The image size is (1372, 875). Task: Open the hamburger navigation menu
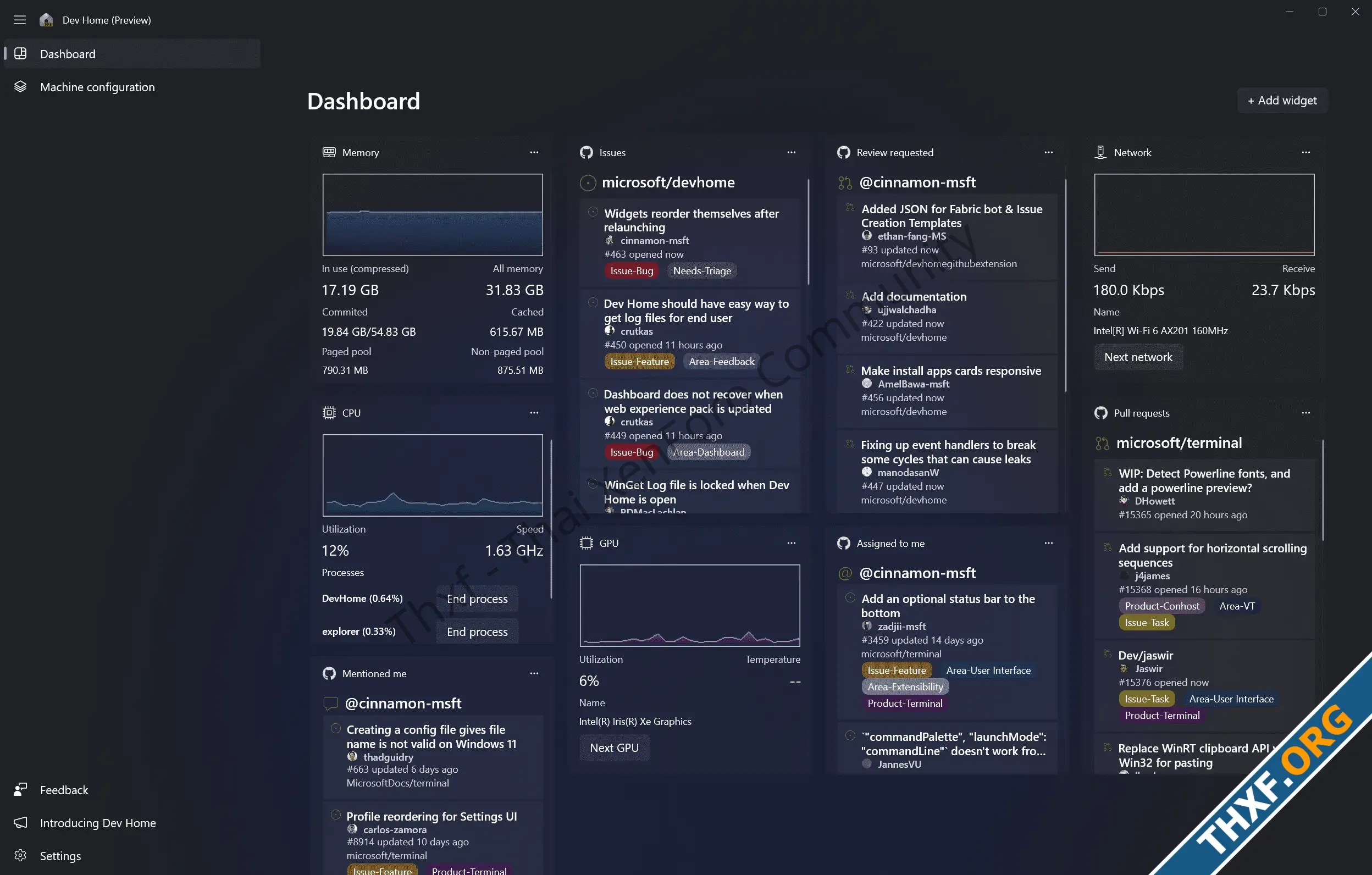20,20
